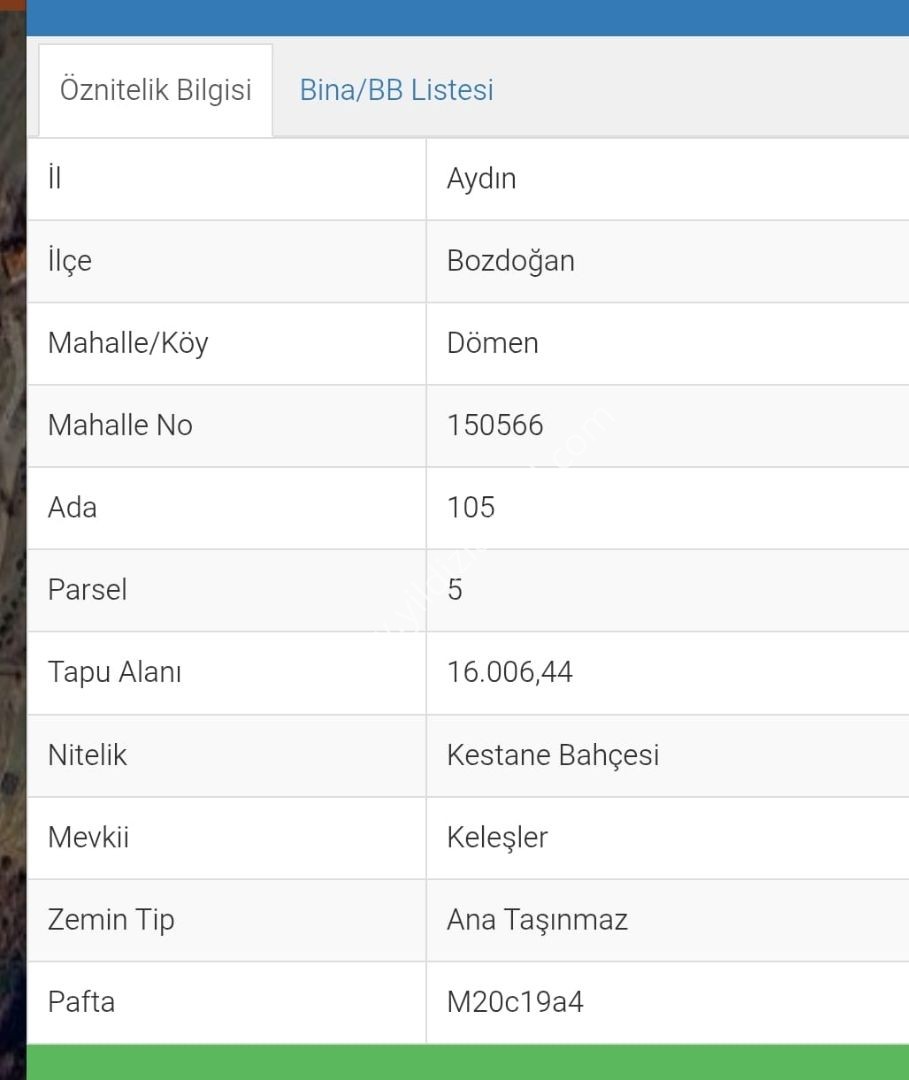Select the Mevkii value Keleşler
Viewport: 909px width, 1080px height.
point(497,836)
